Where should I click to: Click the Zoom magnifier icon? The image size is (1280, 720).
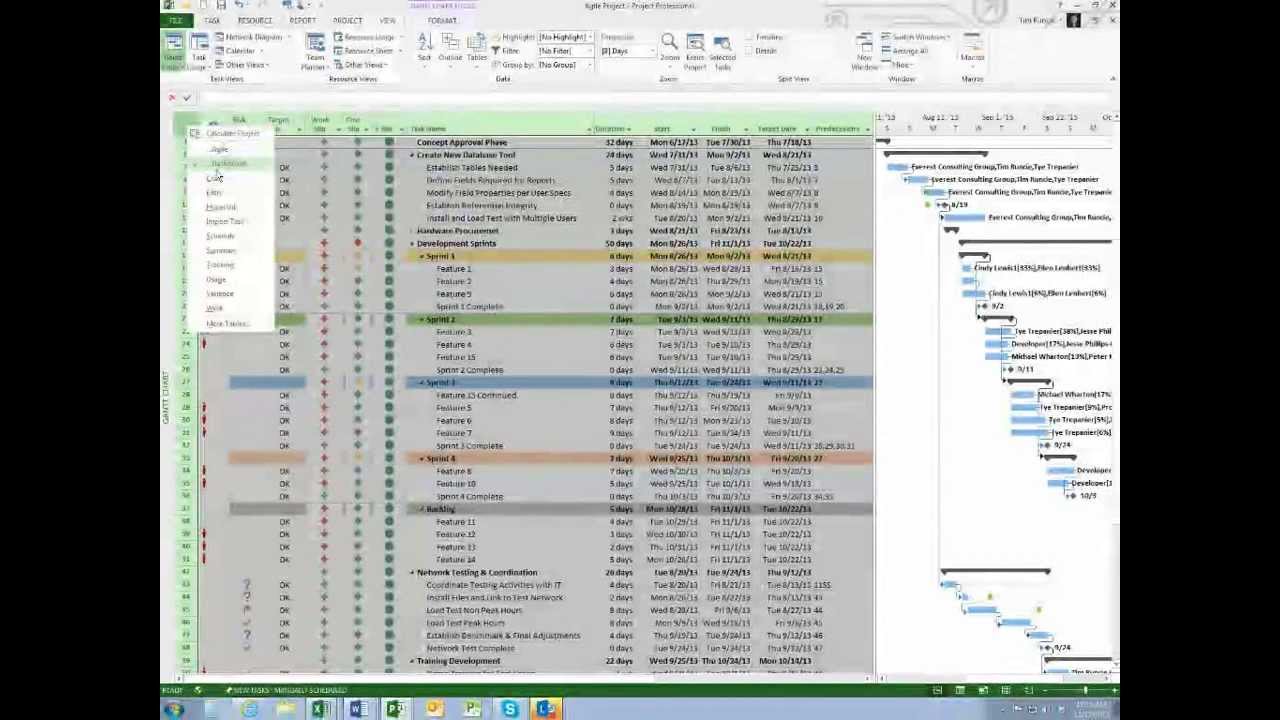(669, 46)
